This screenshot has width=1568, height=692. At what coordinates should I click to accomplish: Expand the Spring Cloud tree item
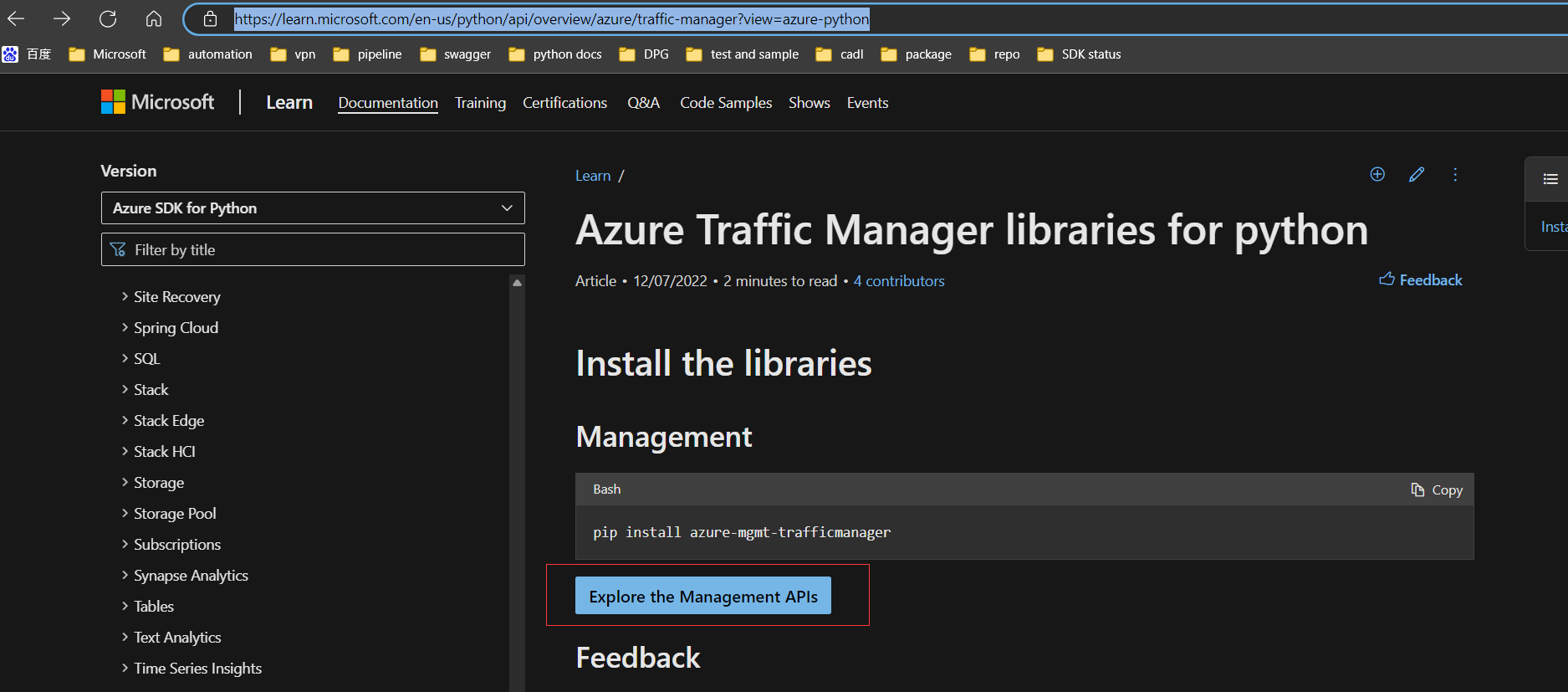tap(176, 328)
